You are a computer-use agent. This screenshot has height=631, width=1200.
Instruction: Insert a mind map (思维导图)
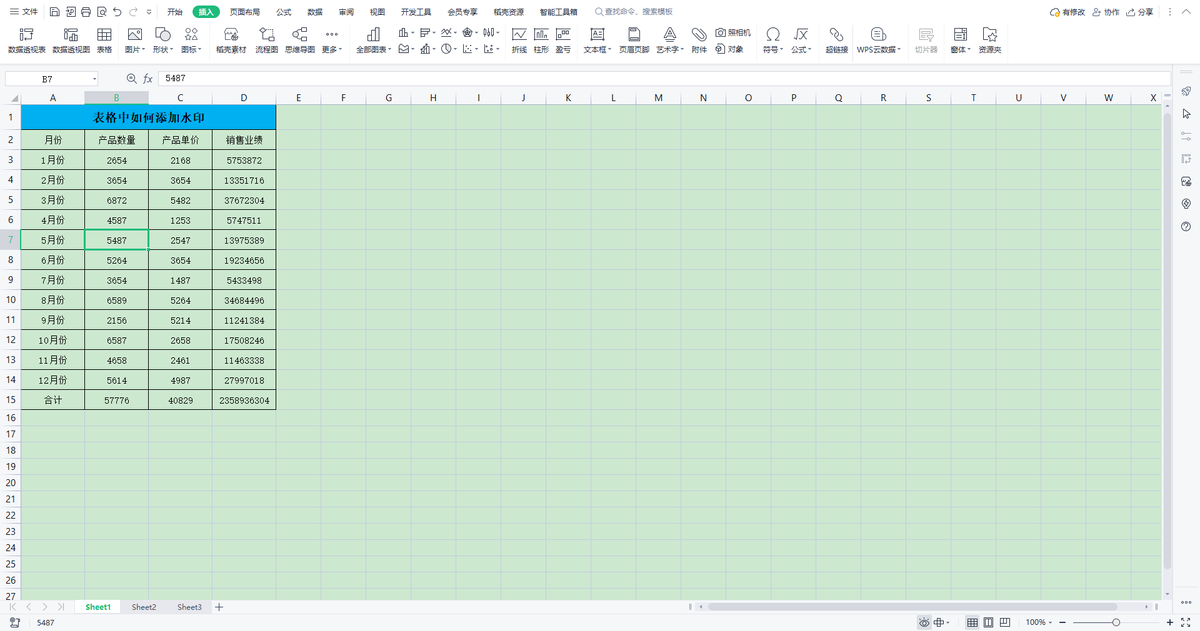point(300,40)
